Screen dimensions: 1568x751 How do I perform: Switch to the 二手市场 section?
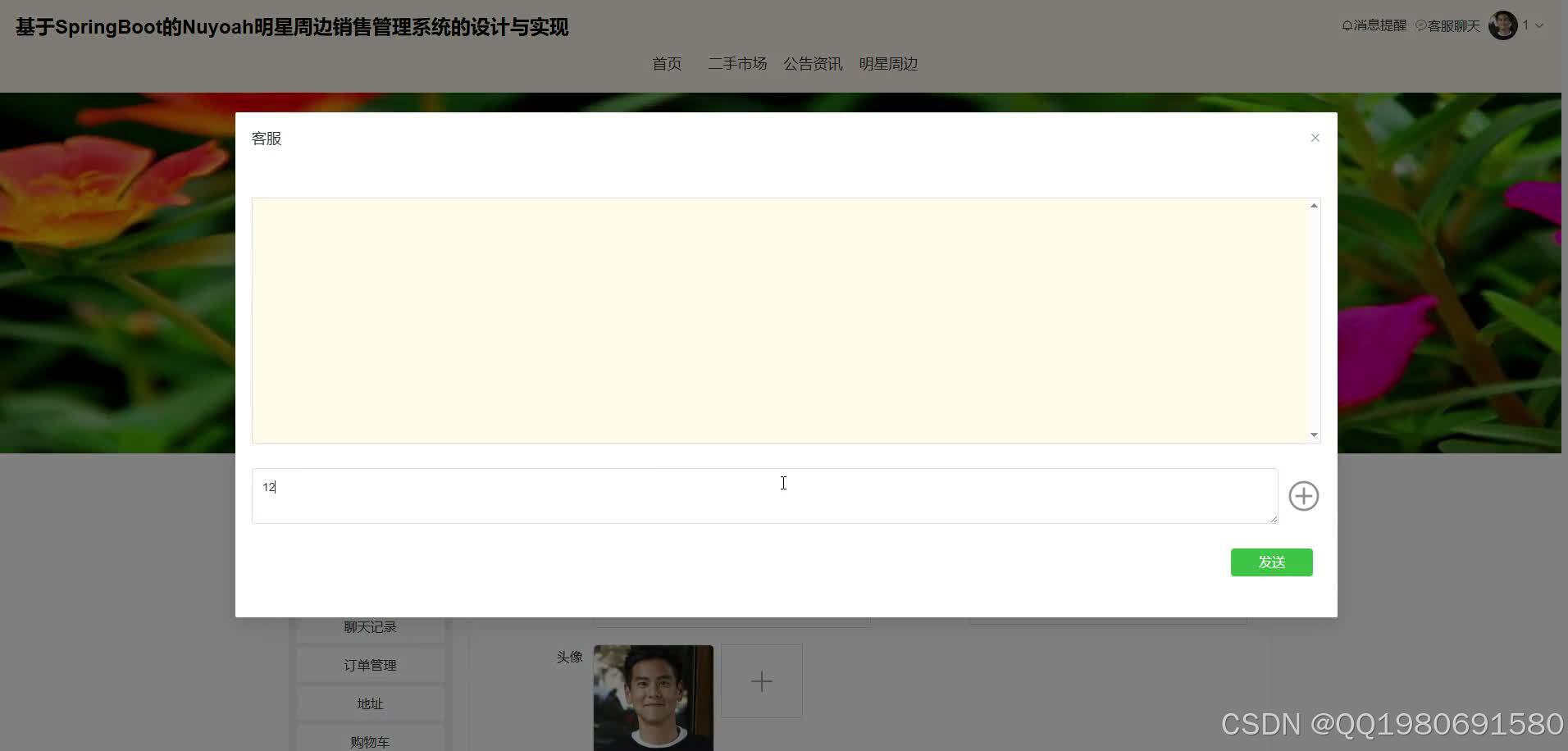coord(736,63)
